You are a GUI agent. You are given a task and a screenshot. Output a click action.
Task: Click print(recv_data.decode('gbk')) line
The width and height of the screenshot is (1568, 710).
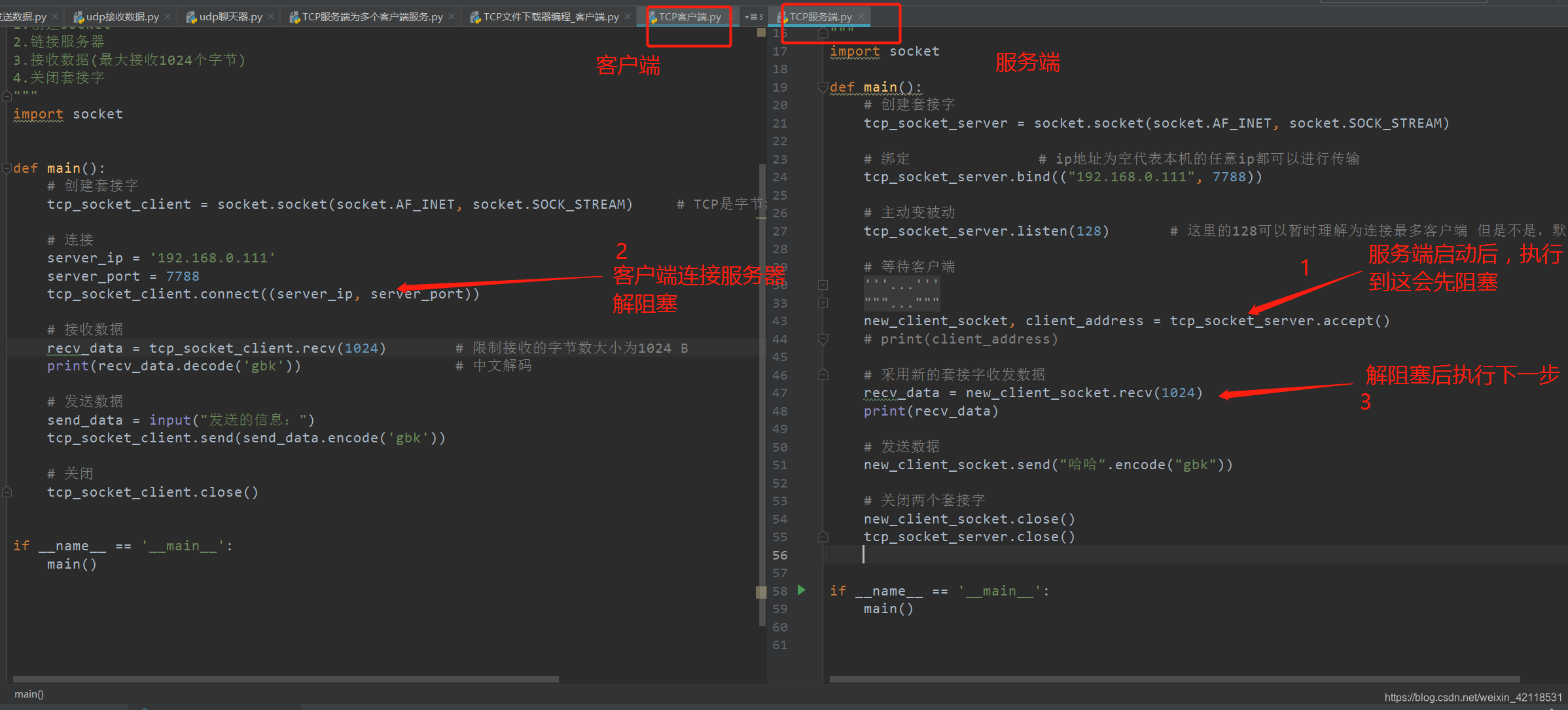pos(174,366)
